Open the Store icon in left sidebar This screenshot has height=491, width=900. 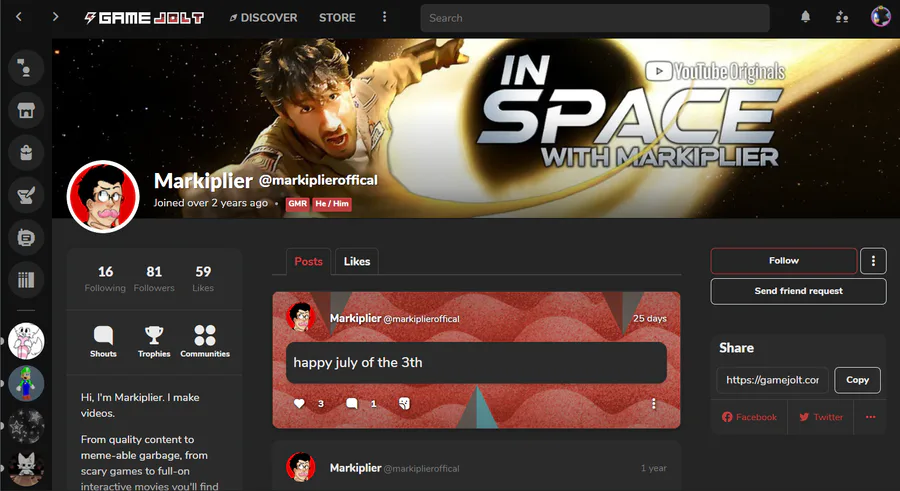[x=26, y=110]
